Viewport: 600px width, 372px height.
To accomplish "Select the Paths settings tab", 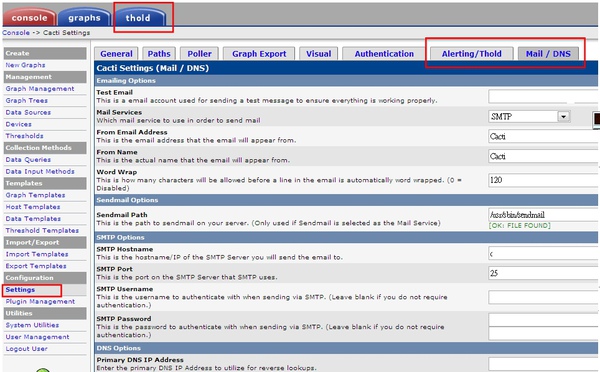I will [x=159, y=54].
